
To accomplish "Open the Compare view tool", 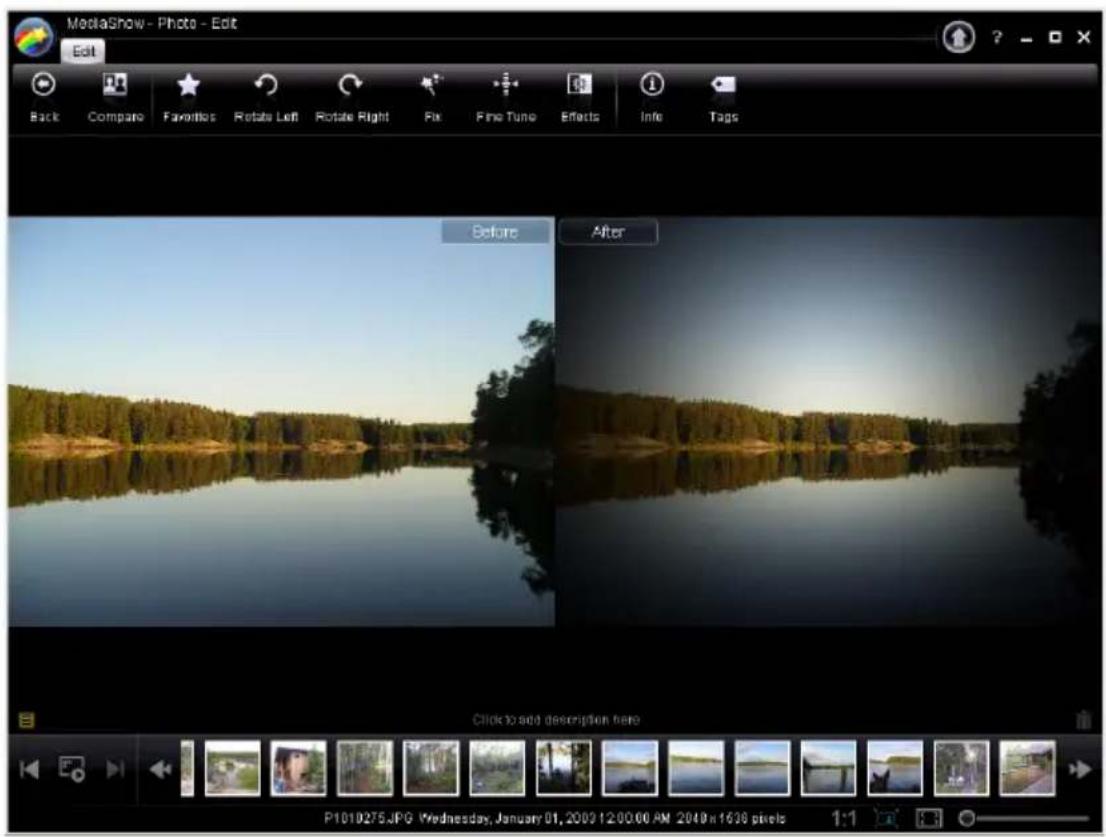I will coord(116,97).
